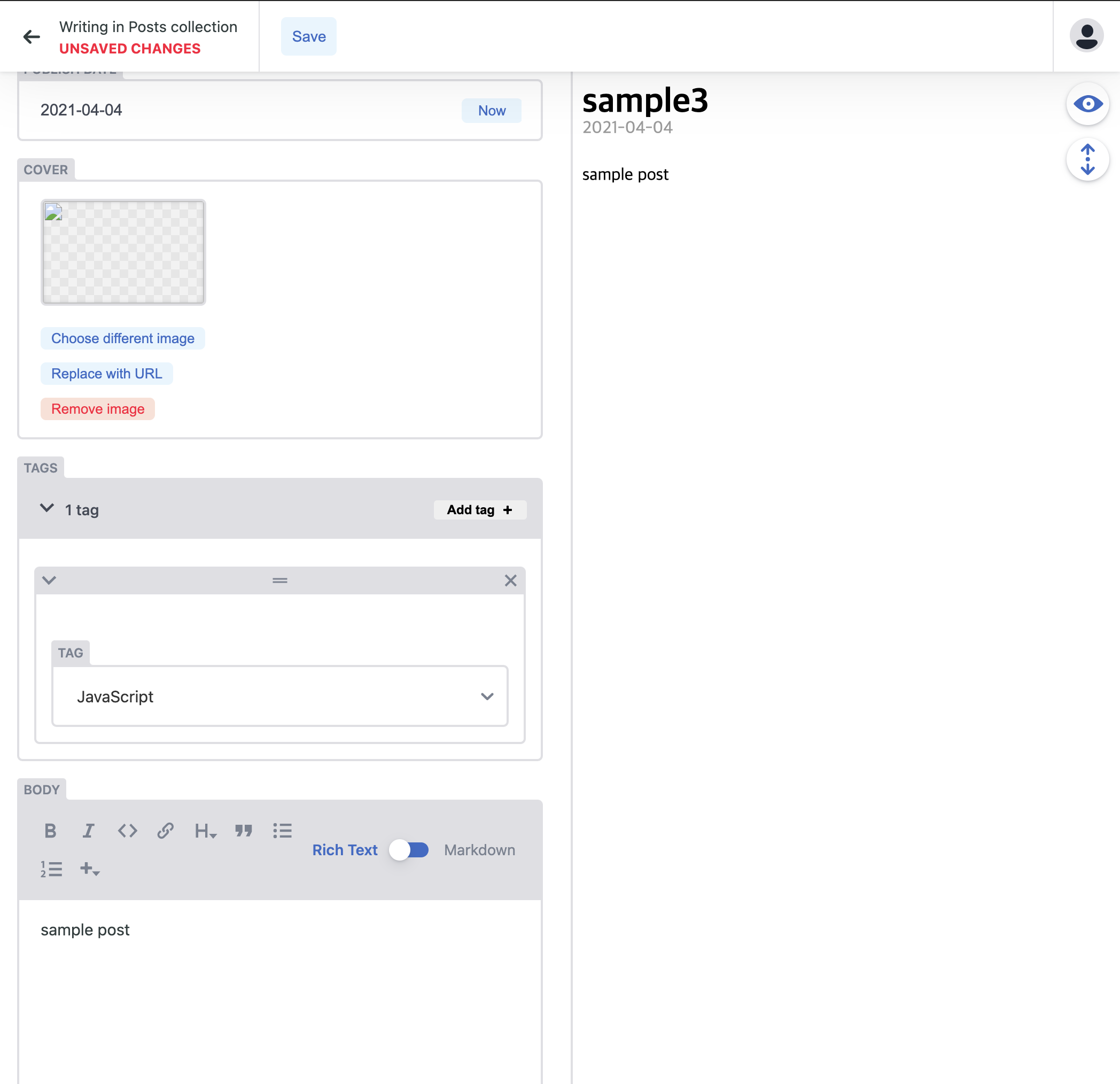Click the cover image thumbnail
The image size is (1120, 1084).
(x=123, y=252)
